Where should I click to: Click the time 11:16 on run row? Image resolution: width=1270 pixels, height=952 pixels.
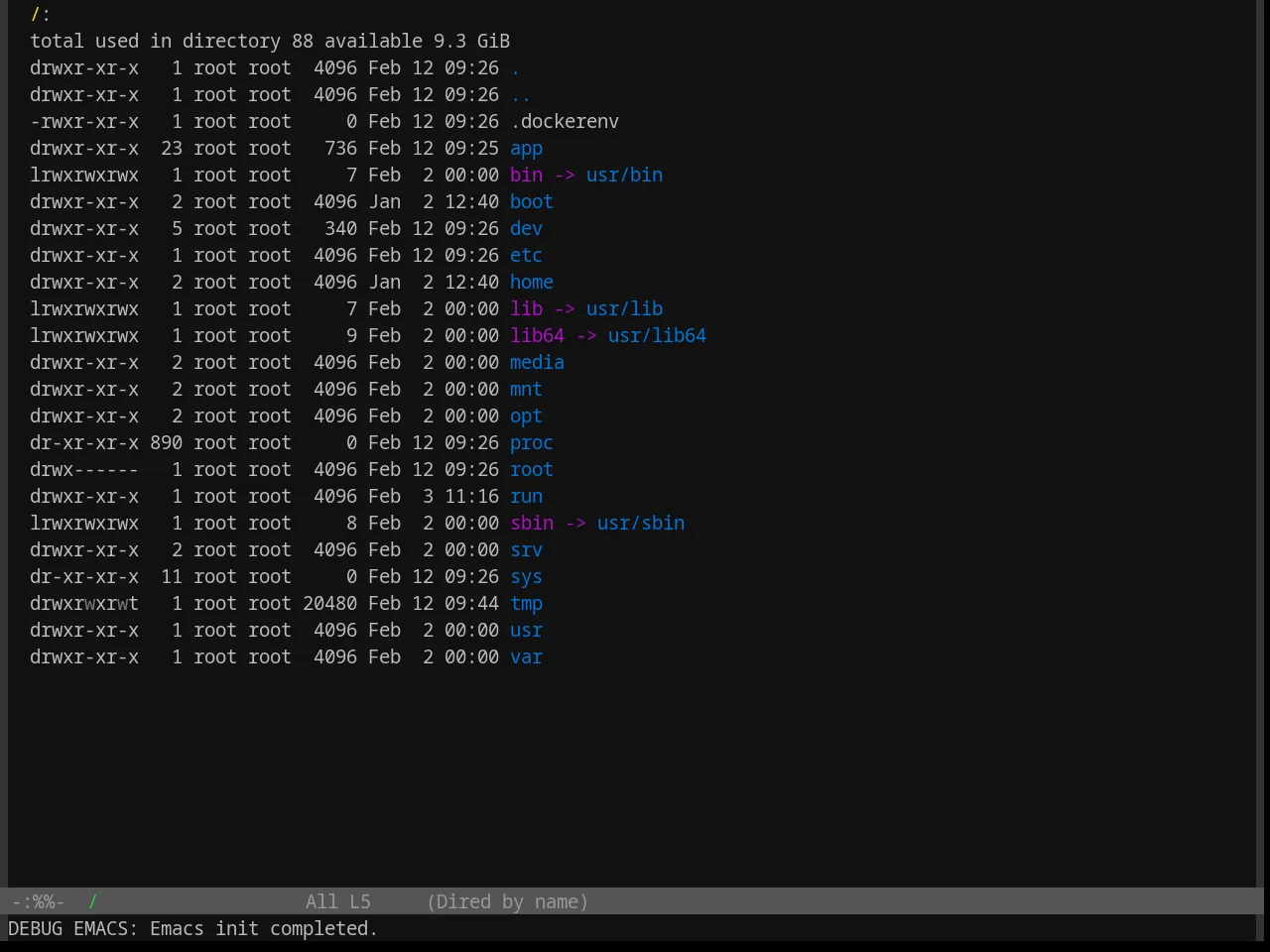click(471, 497)
